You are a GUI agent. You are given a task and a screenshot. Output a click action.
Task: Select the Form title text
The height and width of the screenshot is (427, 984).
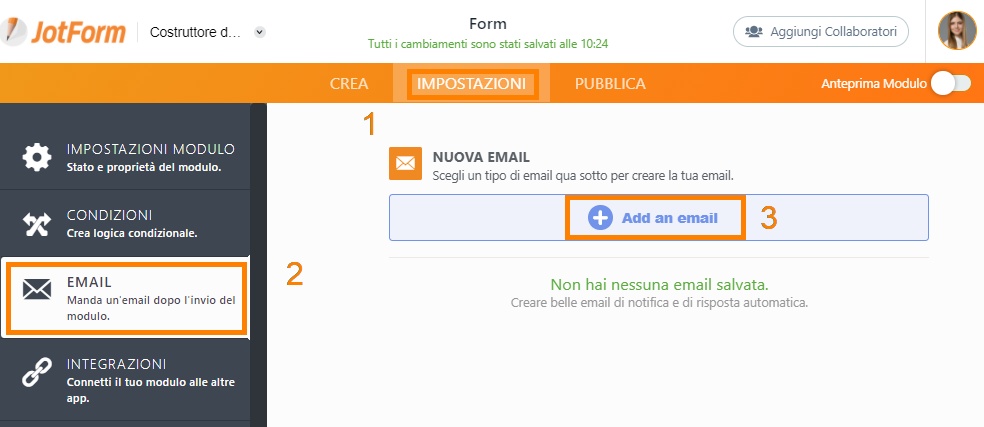[488, 24]
